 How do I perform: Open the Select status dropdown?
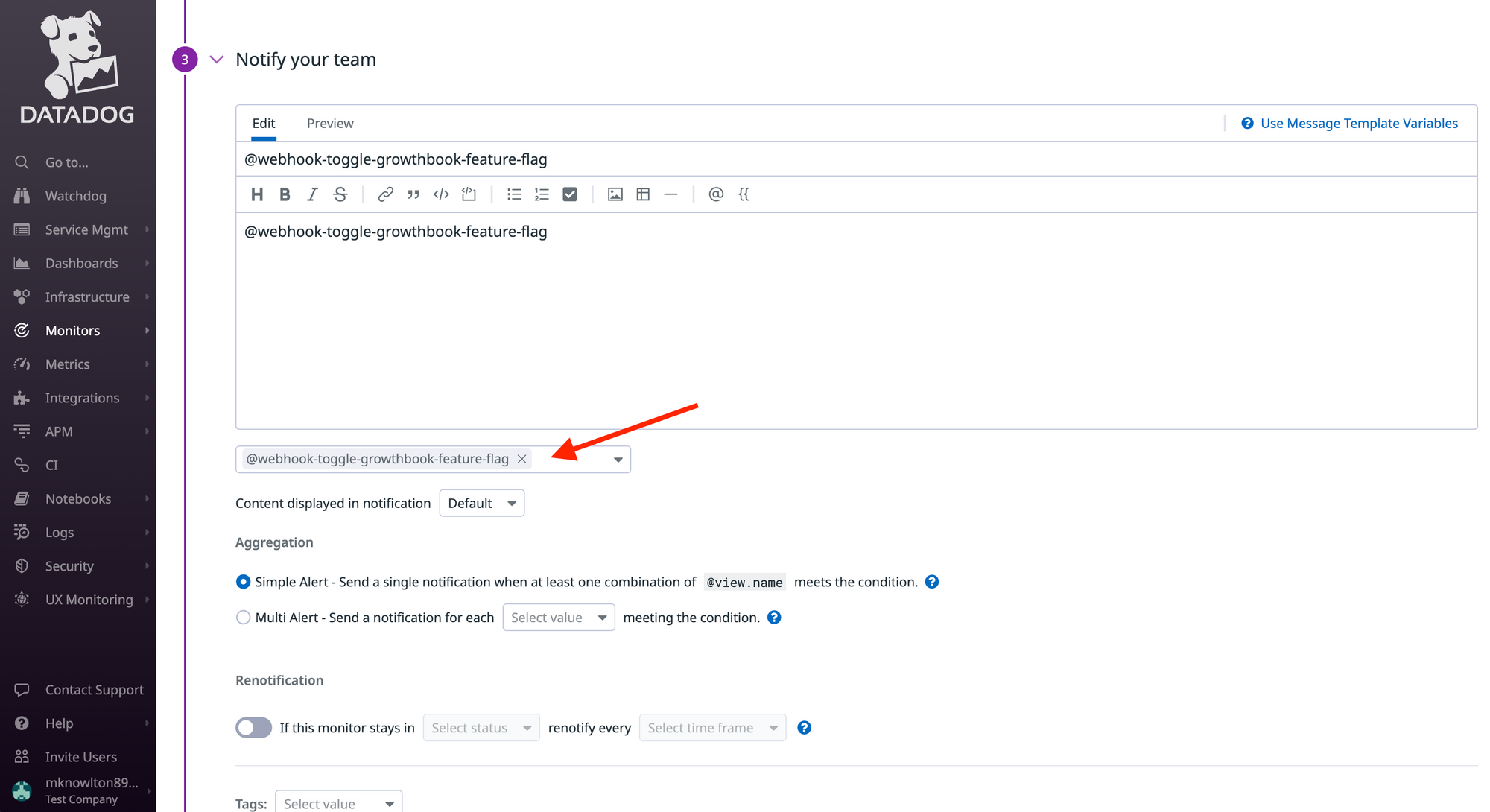481,728
